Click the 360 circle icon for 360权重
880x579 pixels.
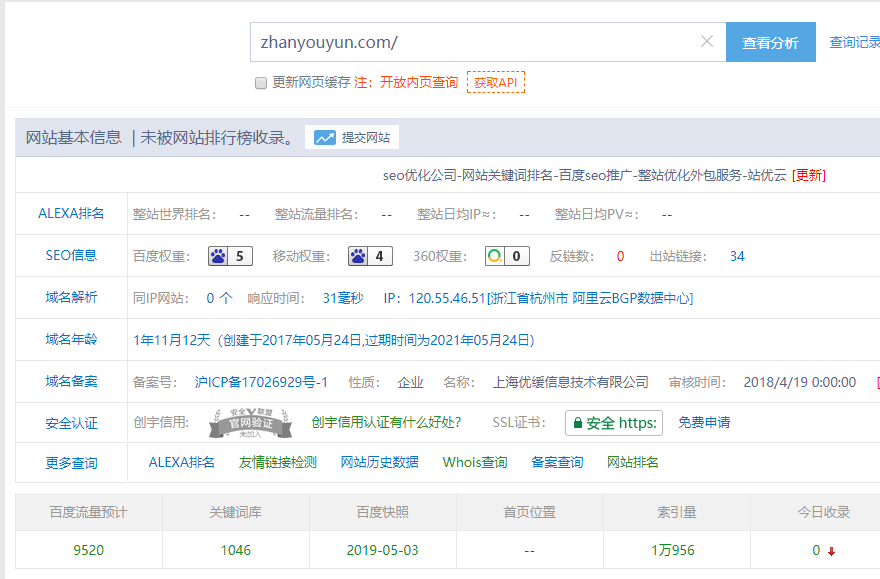click(494, 256)
